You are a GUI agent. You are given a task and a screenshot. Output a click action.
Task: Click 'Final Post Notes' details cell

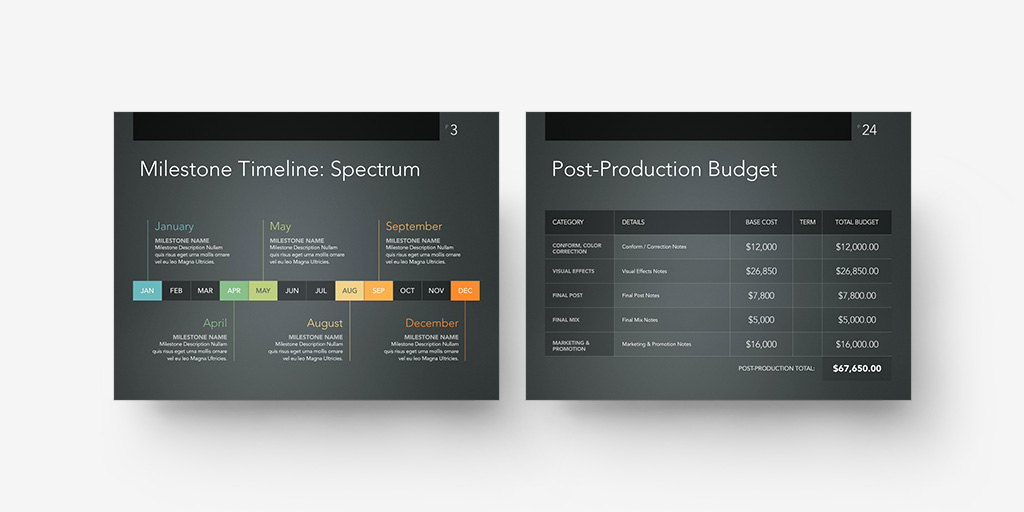click(672, 295)
